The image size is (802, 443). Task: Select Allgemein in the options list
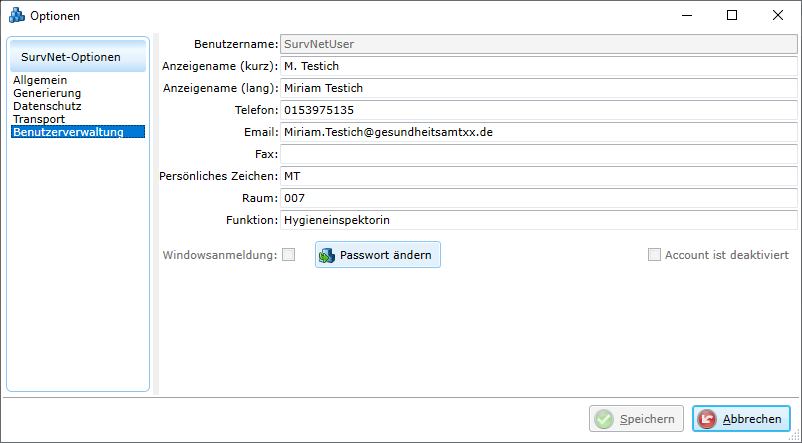[x=38, y=80]
